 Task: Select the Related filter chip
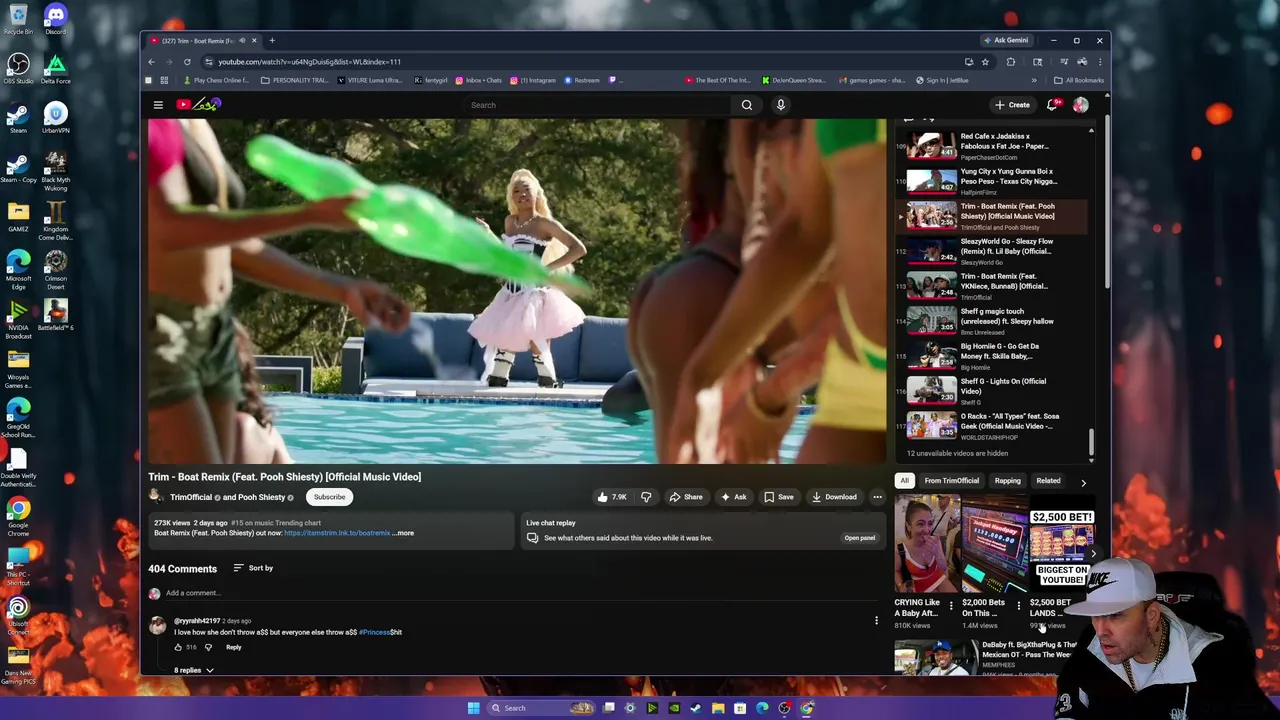point(1048,481)
